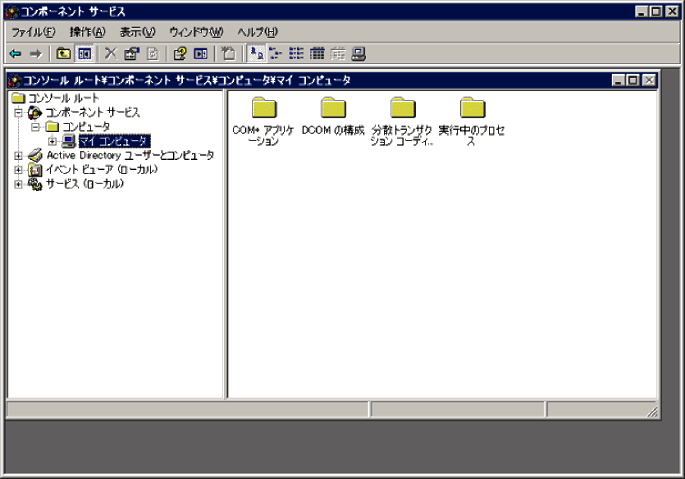Screen dimensions: 685x479
Task: Go up one level with folder icon
Action: click(x=64, y=54)
